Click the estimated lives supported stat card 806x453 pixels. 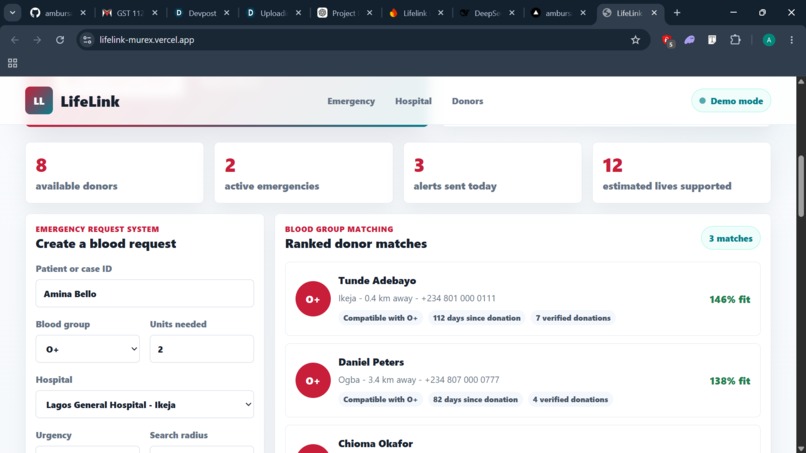point(682,173)
